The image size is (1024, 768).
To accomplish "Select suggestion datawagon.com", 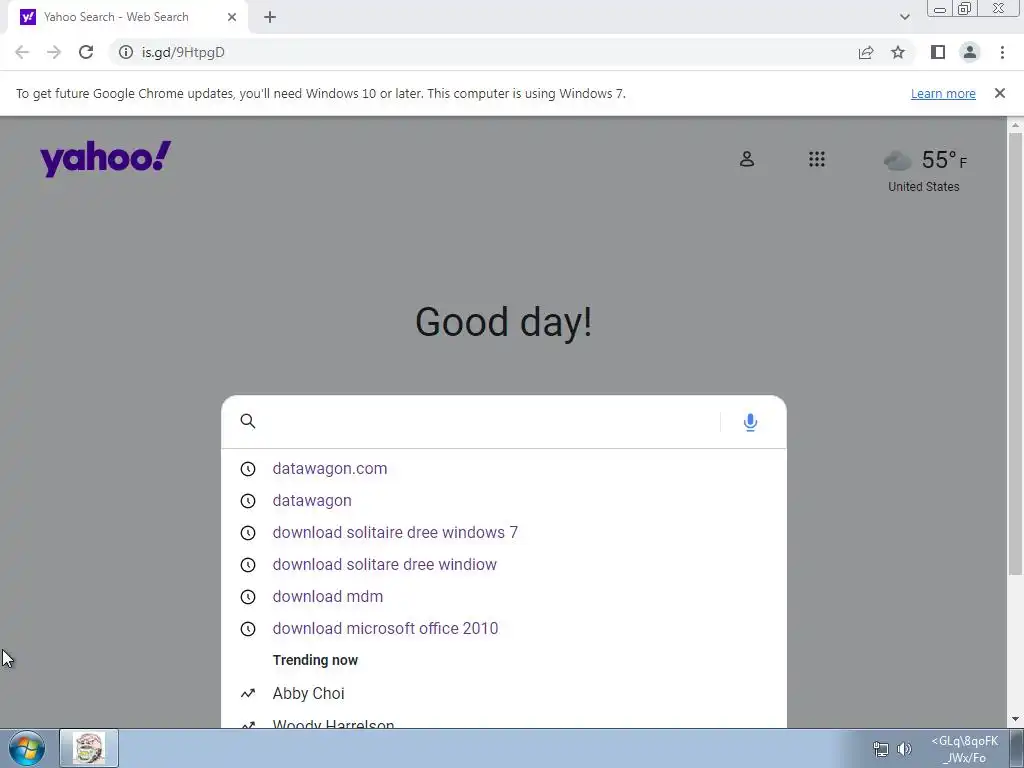I will tap(330, 468).
